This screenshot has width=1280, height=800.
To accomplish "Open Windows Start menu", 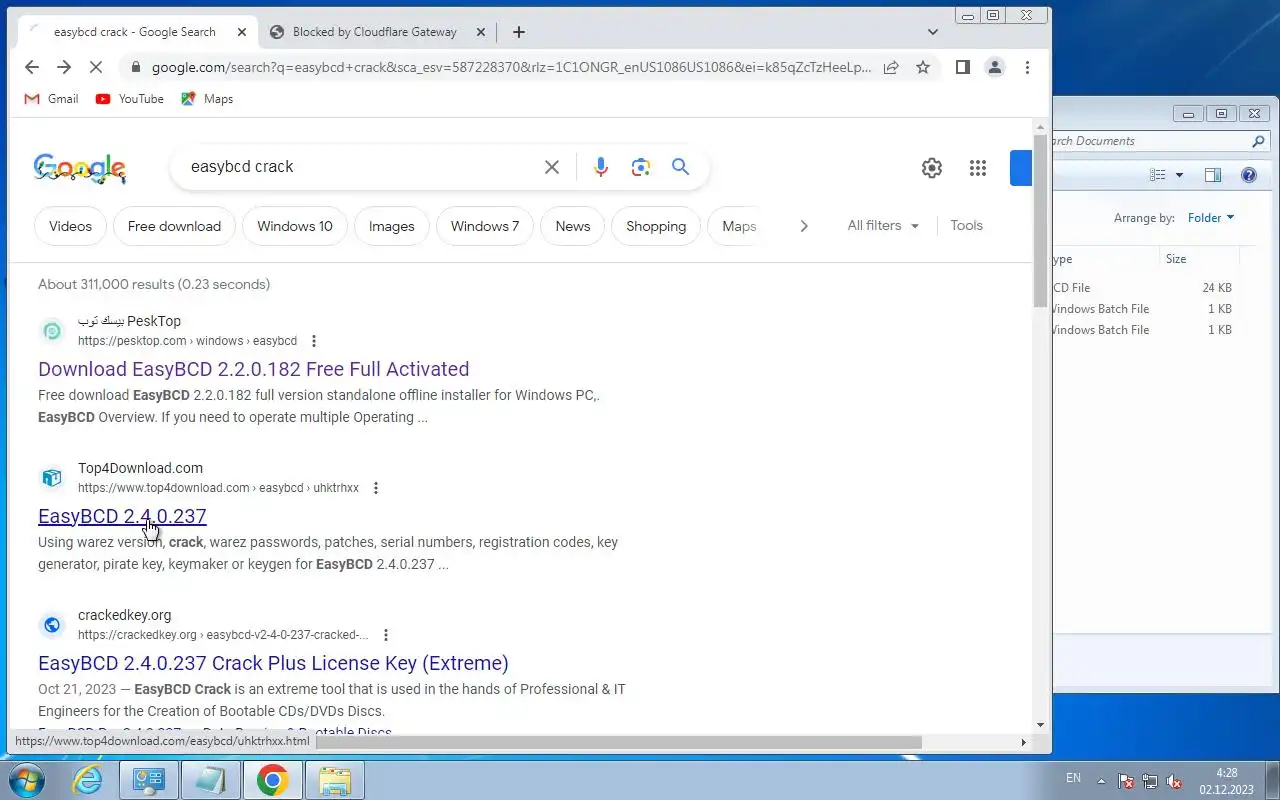I will click(x=25, y=780).
